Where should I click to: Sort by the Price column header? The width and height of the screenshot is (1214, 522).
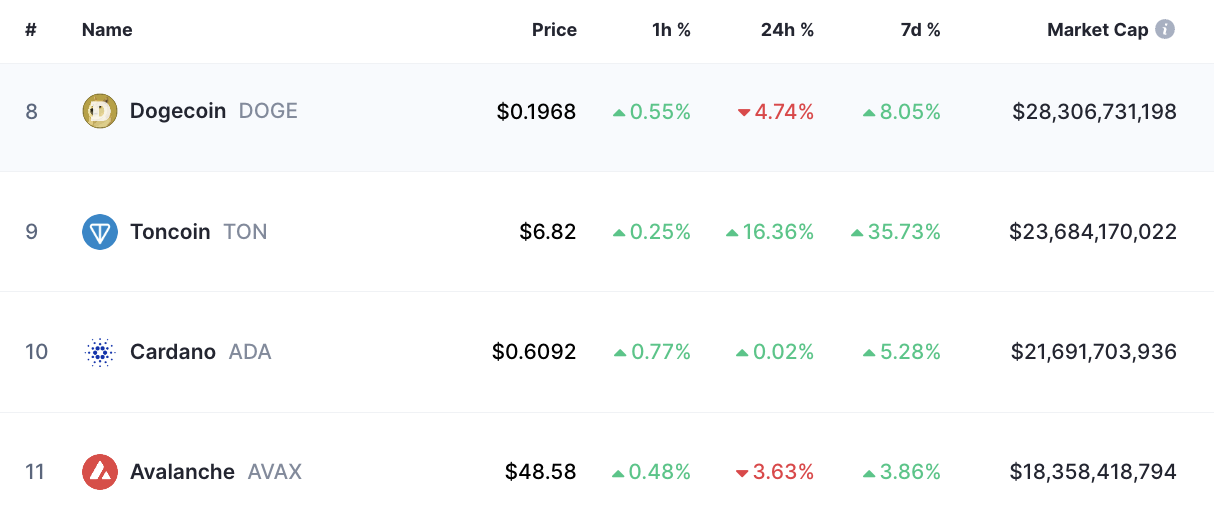coord(554,30)
